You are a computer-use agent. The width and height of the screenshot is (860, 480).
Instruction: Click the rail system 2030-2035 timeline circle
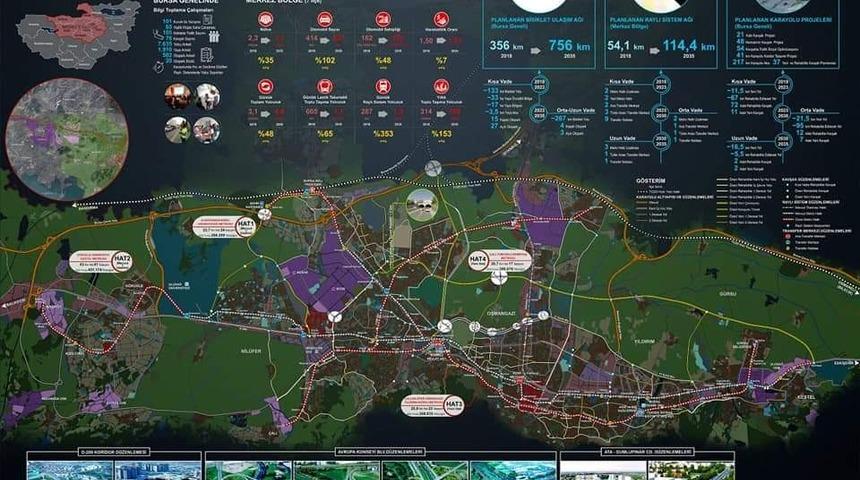(x=661, y=142)
